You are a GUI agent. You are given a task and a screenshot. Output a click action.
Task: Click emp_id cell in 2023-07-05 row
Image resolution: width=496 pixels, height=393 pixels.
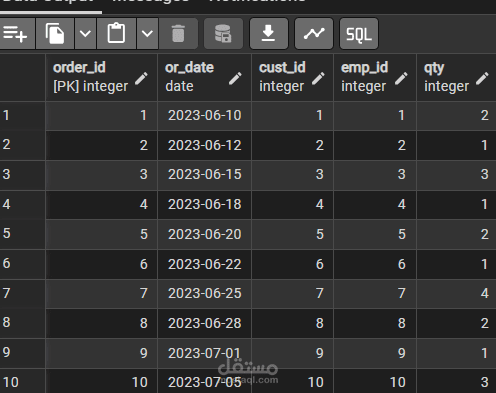pos(375,382)
